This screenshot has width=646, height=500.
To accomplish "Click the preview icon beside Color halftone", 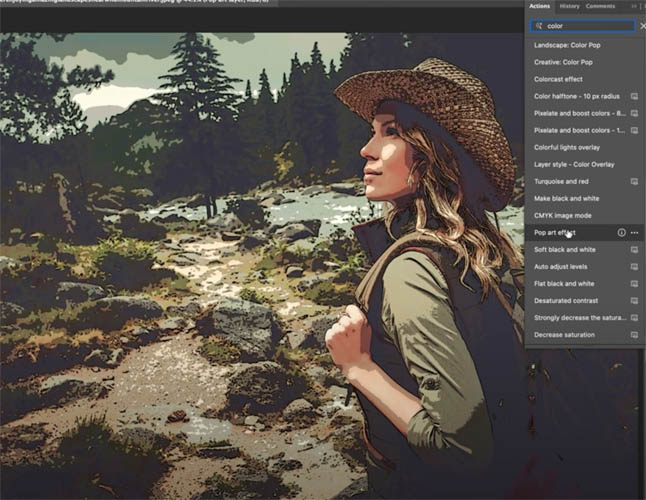I will click(634, 96).
